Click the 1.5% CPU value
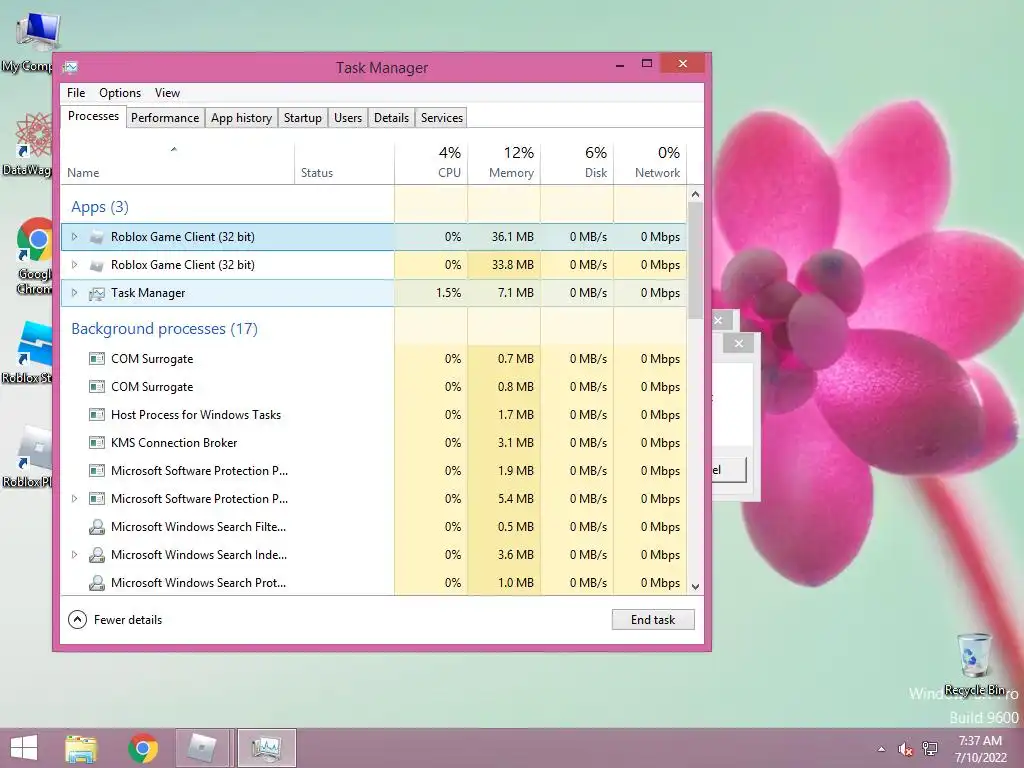The image size is (1024, 768). coord(449,293)
